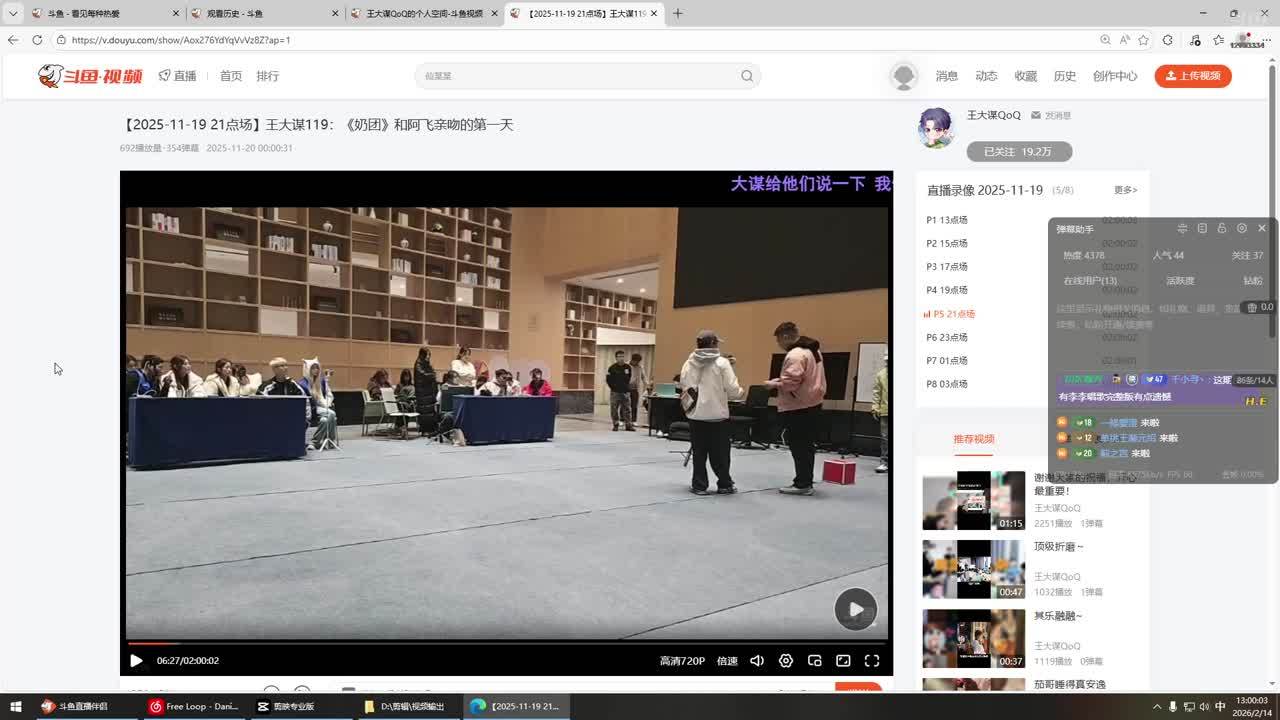Open the 直播 nav link
Screen dimensions: 1280x720
tap(178, 76)
